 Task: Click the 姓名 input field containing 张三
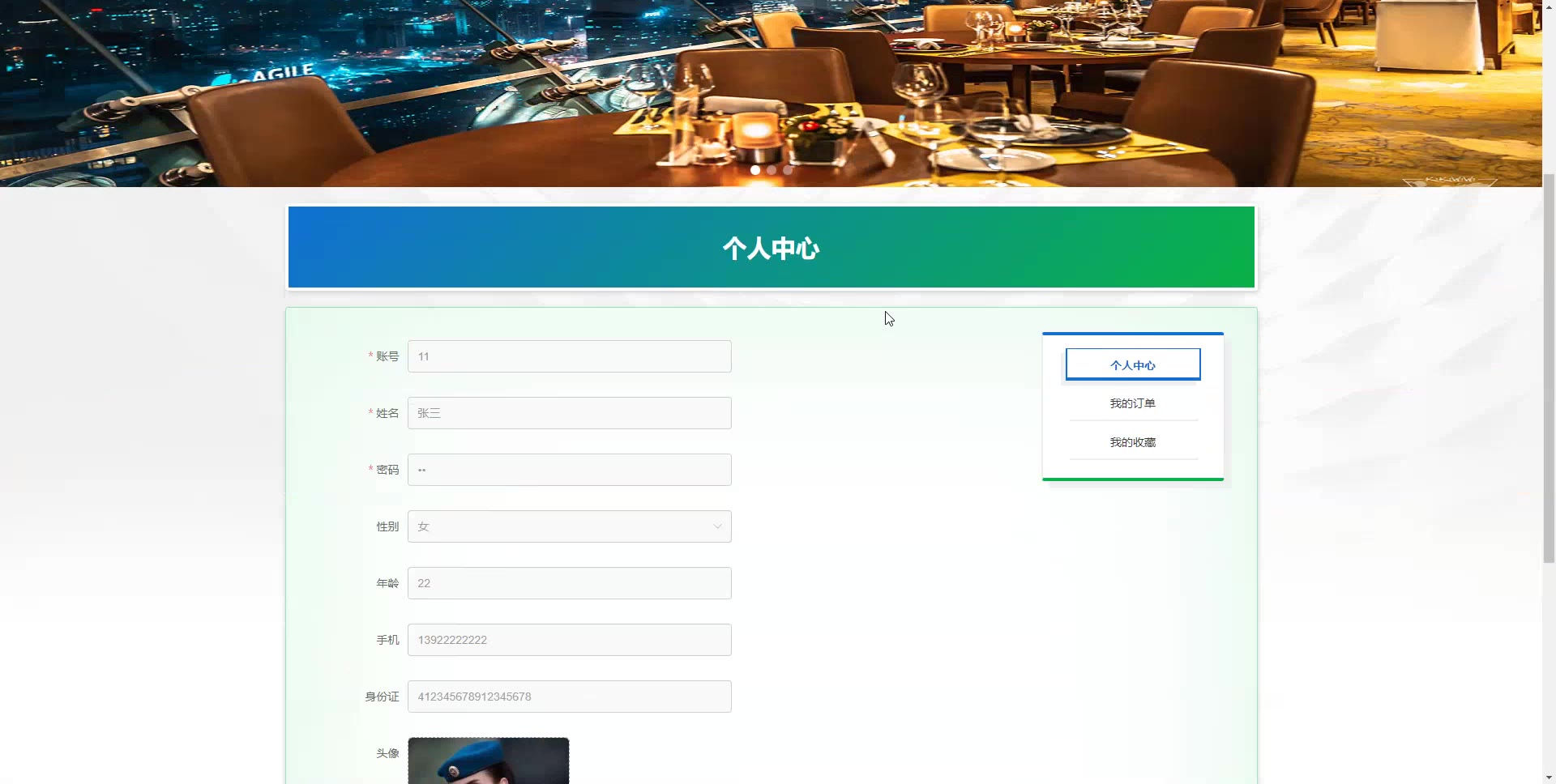(x=569, y=413)
